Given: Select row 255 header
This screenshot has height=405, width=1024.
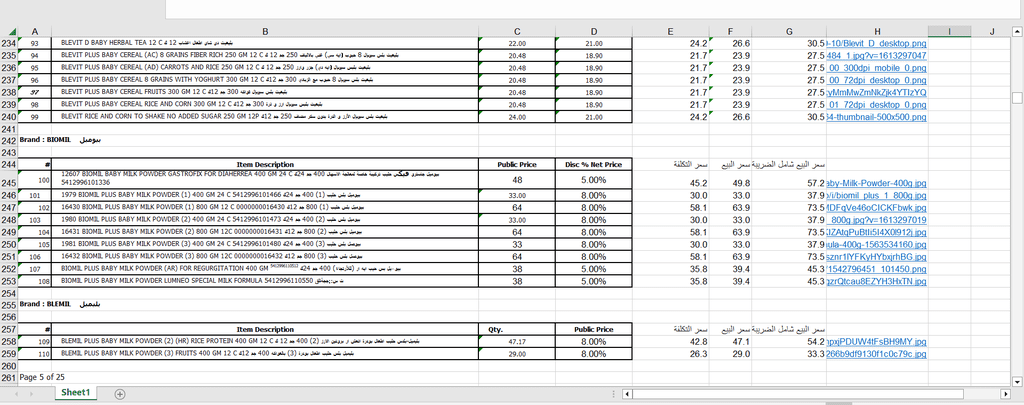Looking at the screenshot, I should [x=9, y=305].
